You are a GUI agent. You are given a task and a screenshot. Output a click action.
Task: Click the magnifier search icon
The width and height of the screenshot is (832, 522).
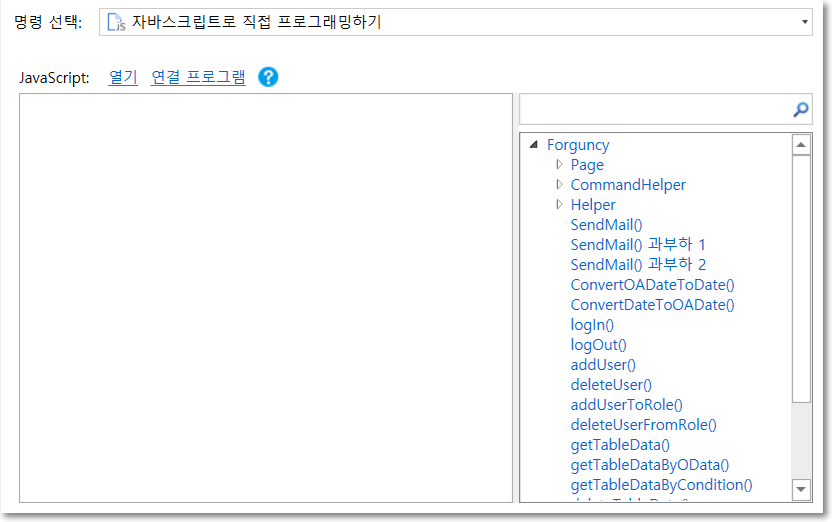tap(800, 110)
